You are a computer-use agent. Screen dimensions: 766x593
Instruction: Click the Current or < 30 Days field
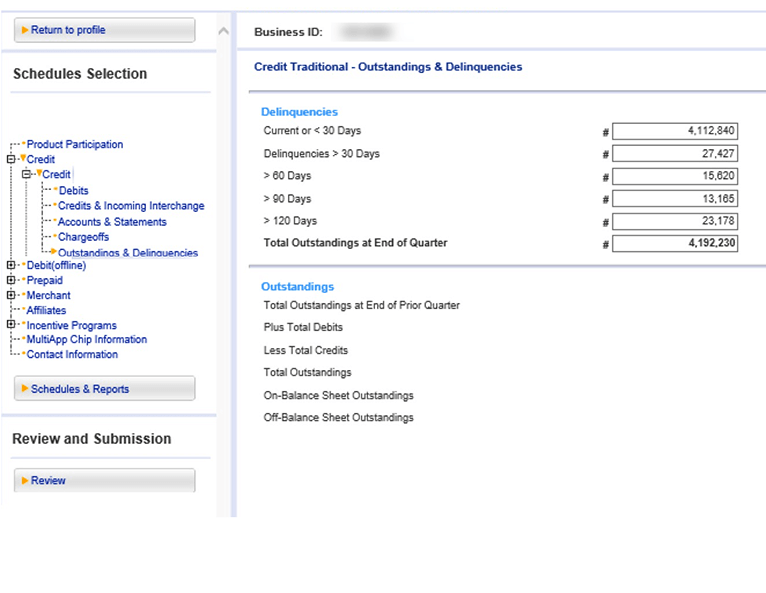click(674, 131)
